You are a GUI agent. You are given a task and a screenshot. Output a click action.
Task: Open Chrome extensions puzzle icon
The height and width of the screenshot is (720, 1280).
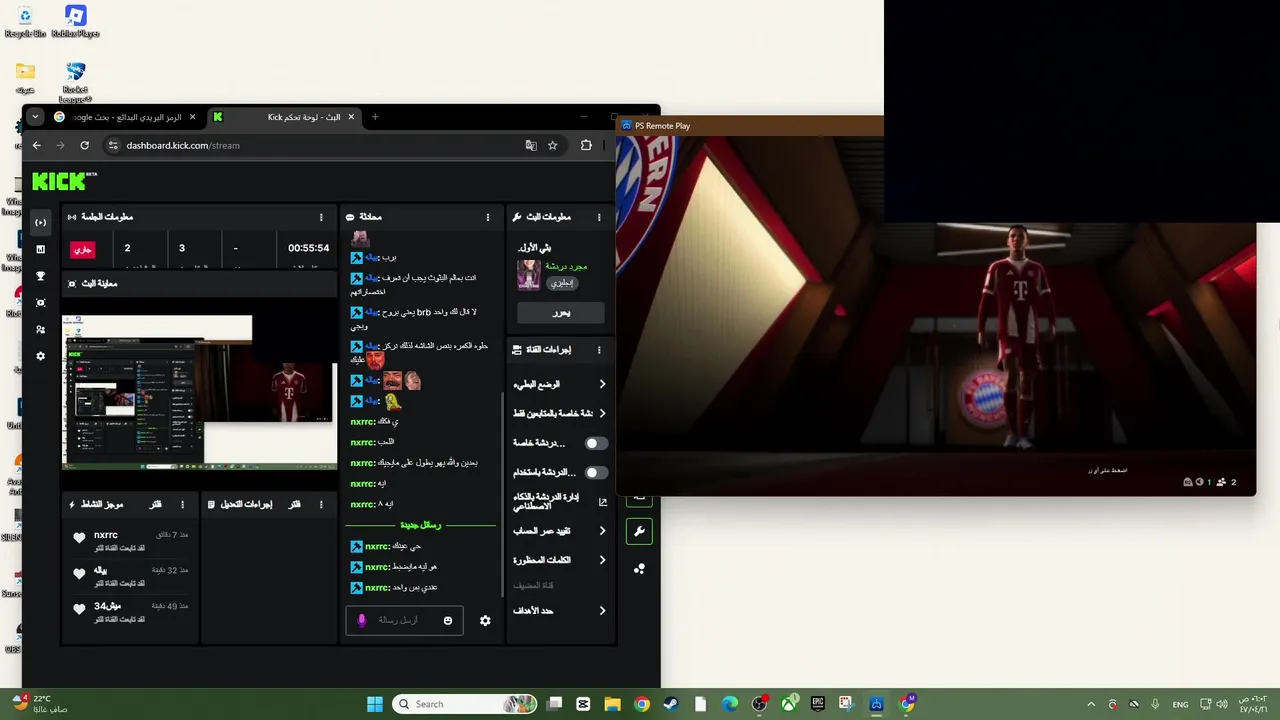tap(586, 145)
